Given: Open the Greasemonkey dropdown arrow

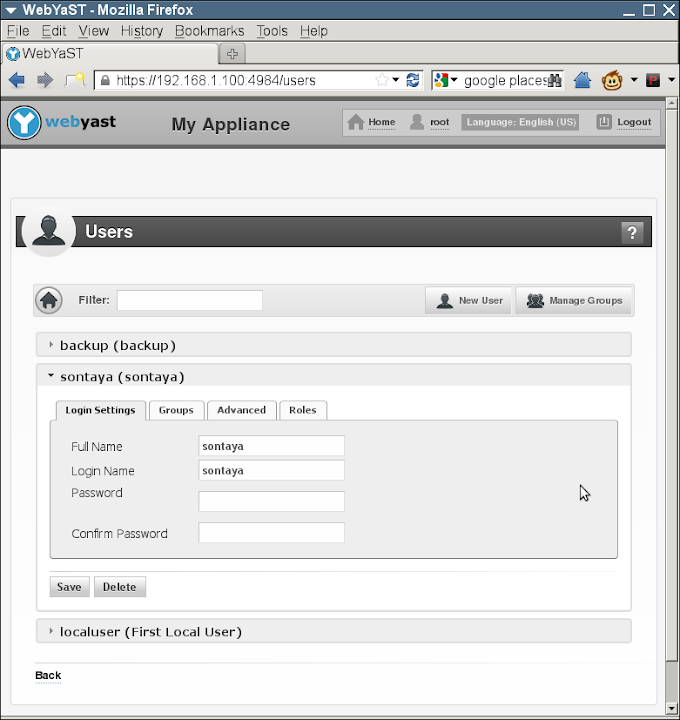Looking at the screenshot, I should click(634, 80).
